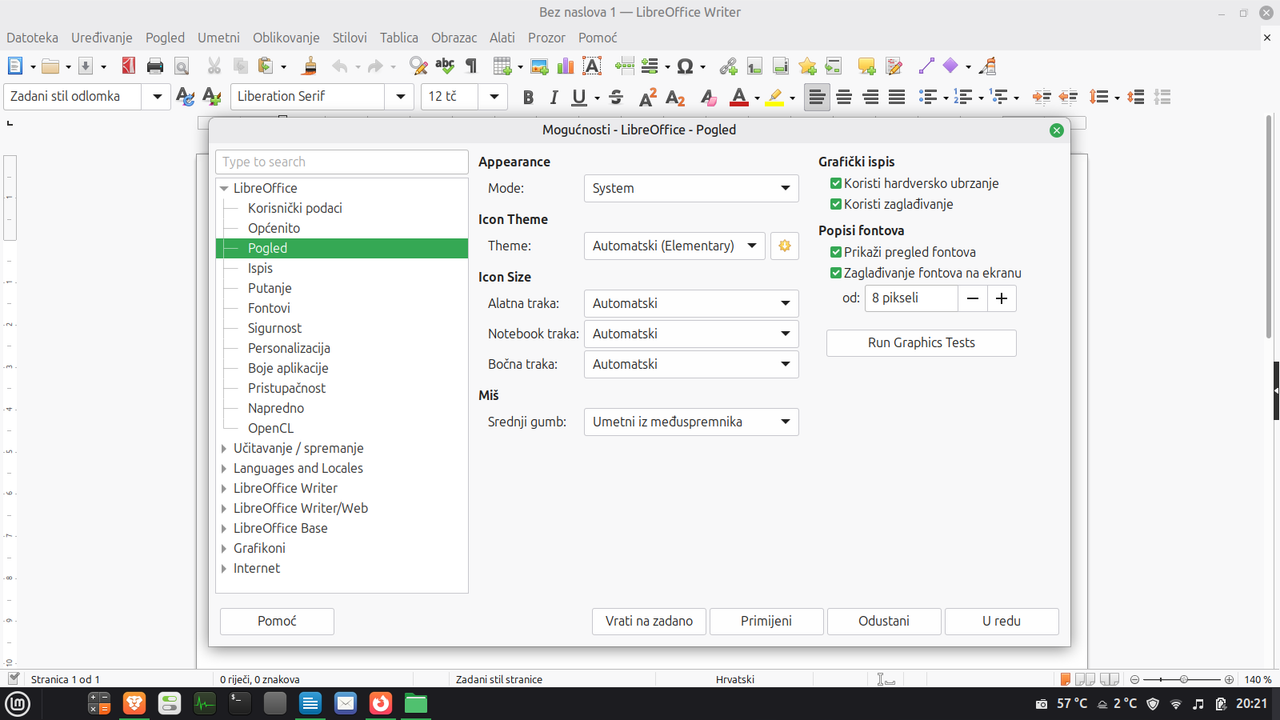This screenshot has width=1280, height=720.
Task: Toggle Prikaži pregled fontova checkbox
Action: [x=836, y=252]
